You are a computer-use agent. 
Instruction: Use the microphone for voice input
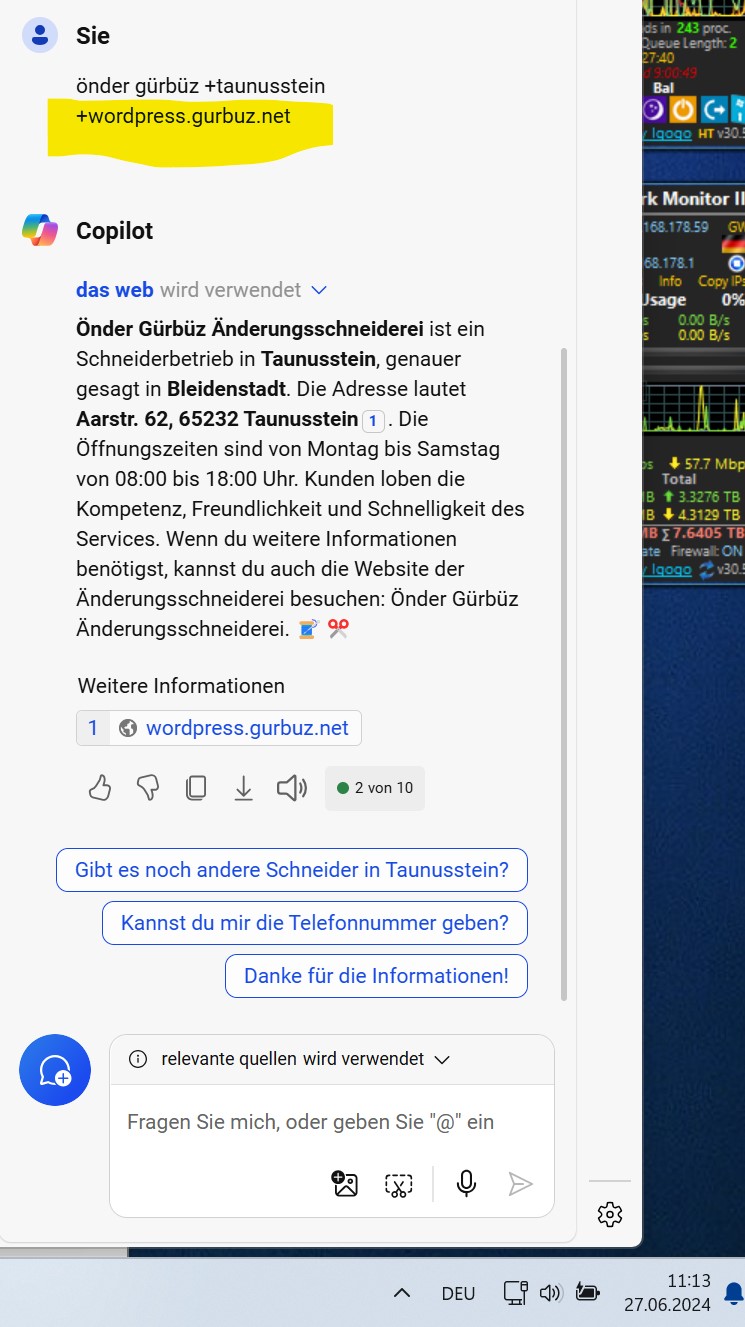(x=466, y=1184)
